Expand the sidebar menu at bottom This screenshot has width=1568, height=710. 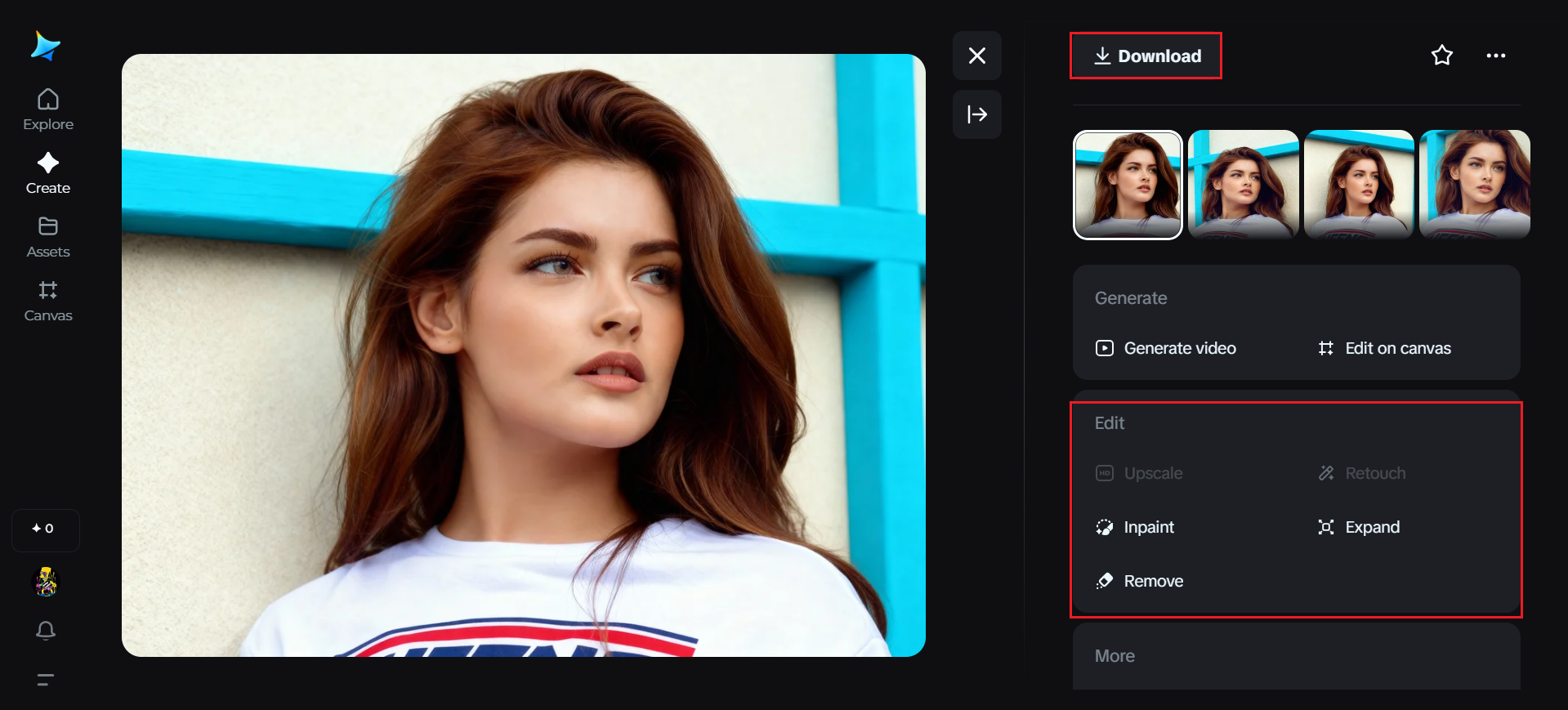pos(46,679)
